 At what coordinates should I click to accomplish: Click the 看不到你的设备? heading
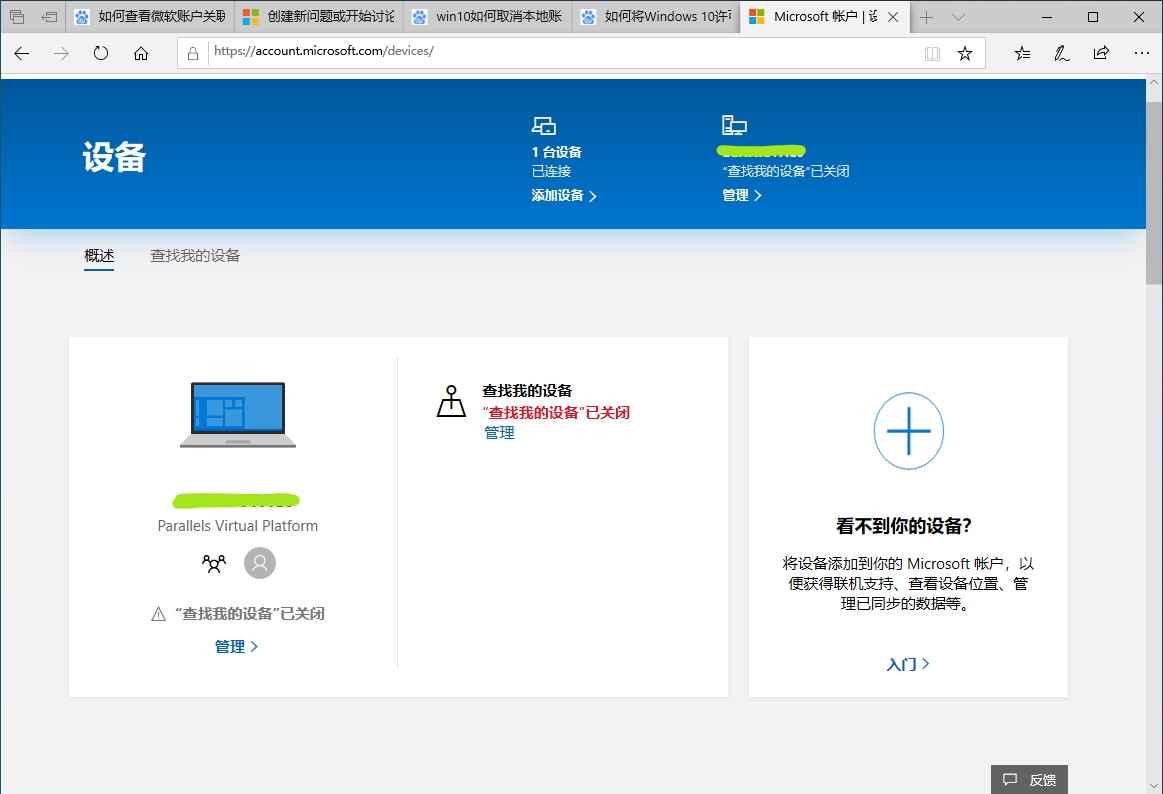pos(903,526)
